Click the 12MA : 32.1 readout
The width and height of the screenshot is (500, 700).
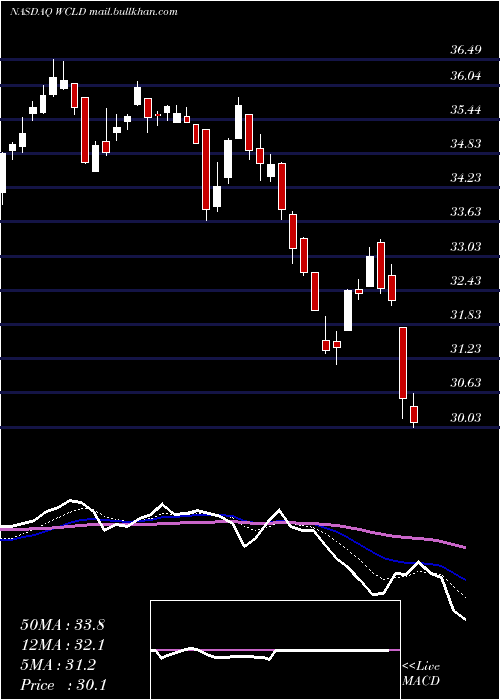[62, 645]
